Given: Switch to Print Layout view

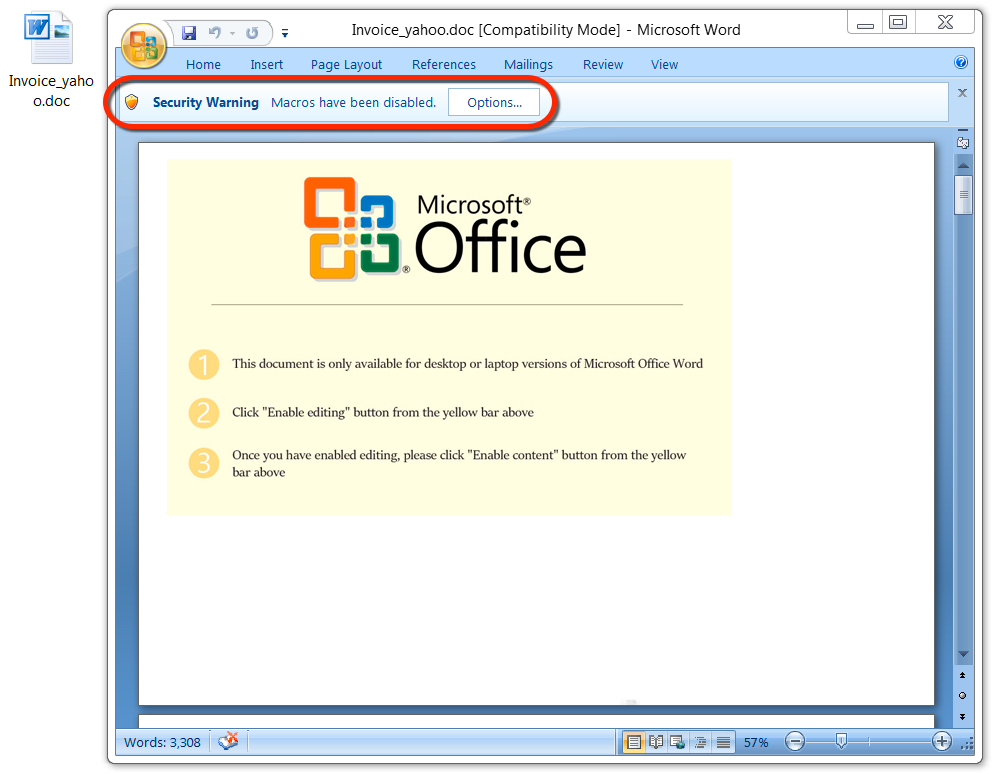Looking at the screenshot, I should pyautogui.click(x=633, y=742).
